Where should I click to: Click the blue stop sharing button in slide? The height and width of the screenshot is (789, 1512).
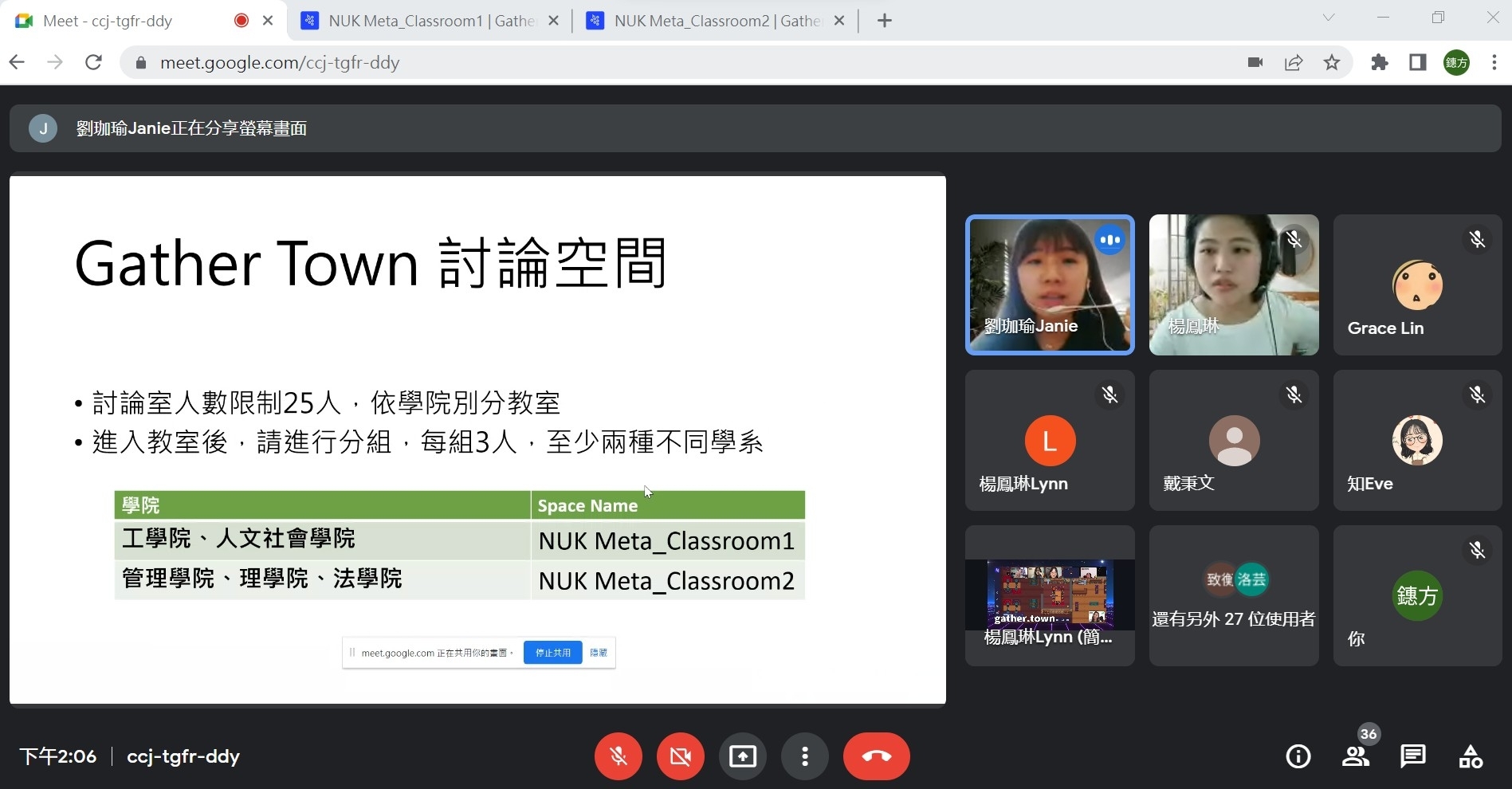coord(552,653)
